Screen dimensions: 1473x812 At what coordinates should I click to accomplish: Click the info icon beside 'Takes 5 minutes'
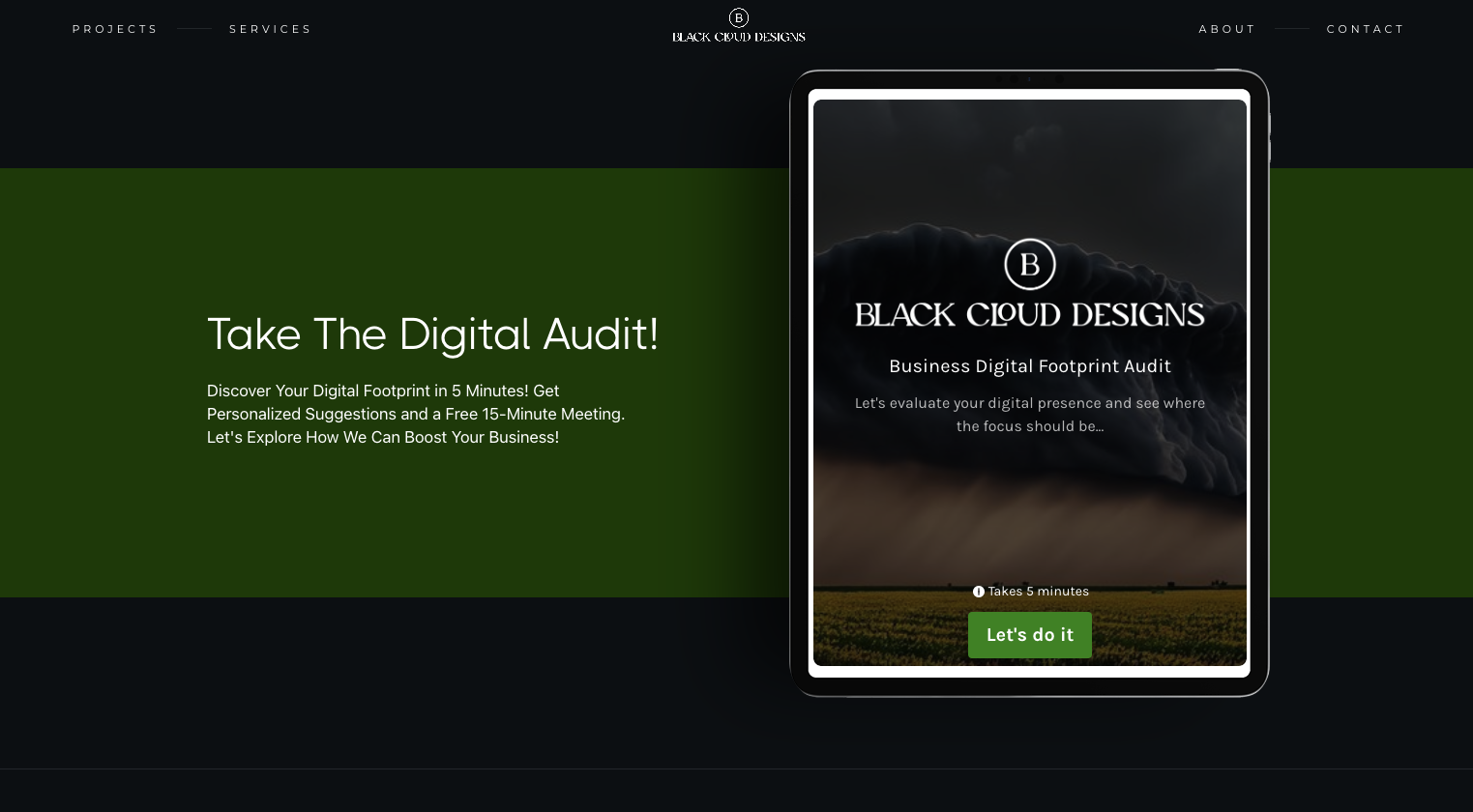979,591
